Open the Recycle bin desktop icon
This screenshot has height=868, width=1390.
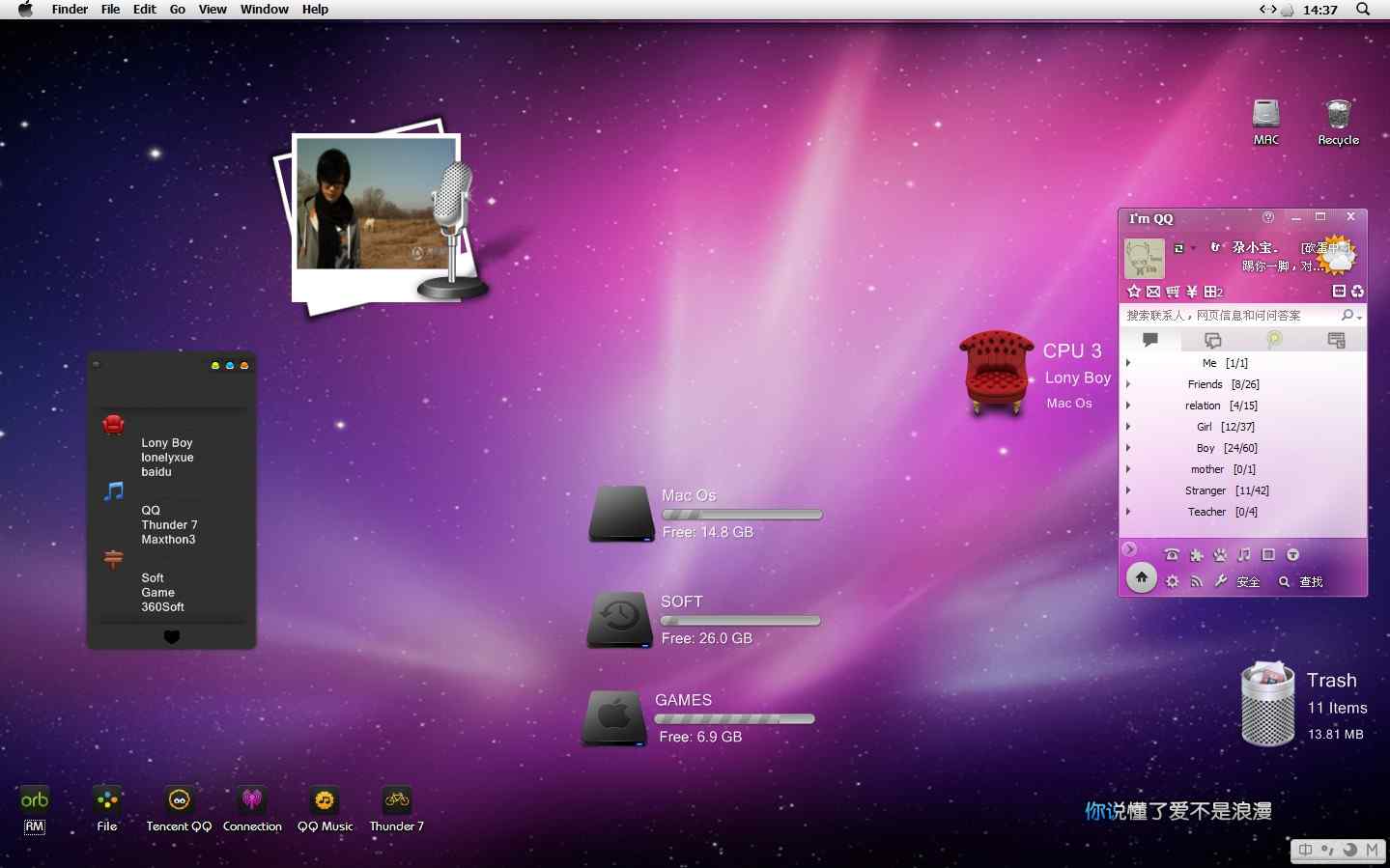pyautogui.click(x=1338, y=114)
